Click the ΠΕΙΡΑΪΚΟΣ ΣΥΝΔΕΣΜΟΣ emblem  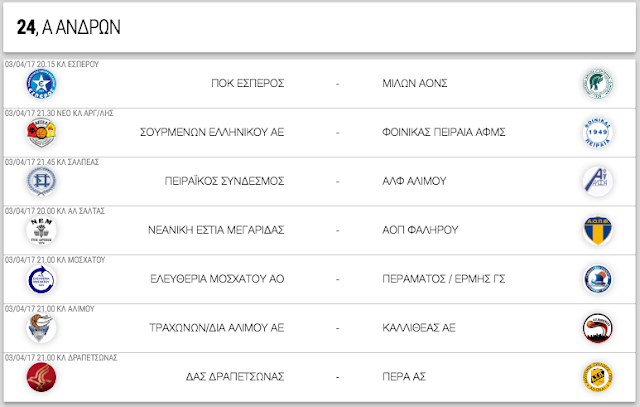click(41, 182)
